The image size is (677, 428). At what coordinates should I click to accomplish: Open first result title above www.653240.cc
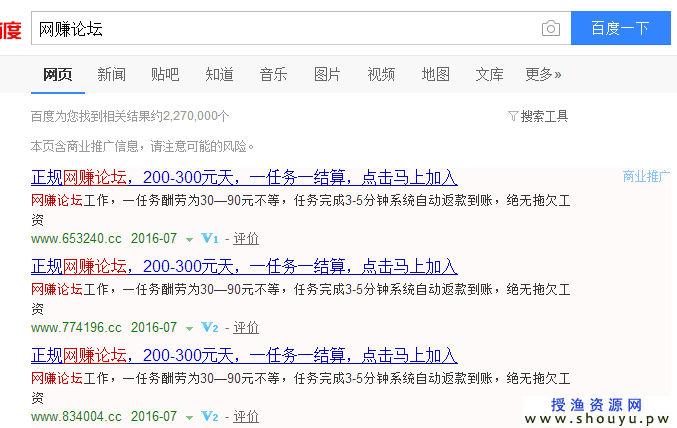pos(244,178)
